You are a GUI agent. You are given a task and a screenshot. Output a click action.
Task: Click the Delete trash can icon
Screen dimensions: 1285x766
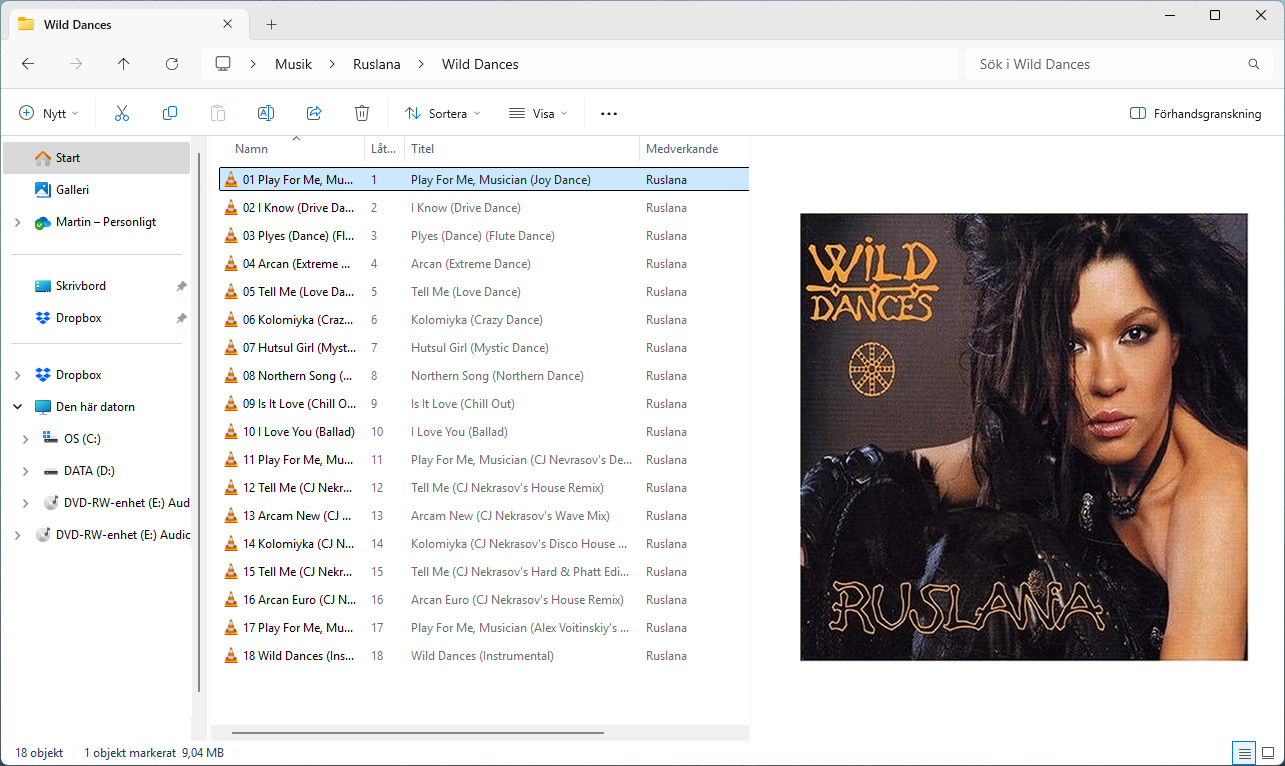coord(362,113)
